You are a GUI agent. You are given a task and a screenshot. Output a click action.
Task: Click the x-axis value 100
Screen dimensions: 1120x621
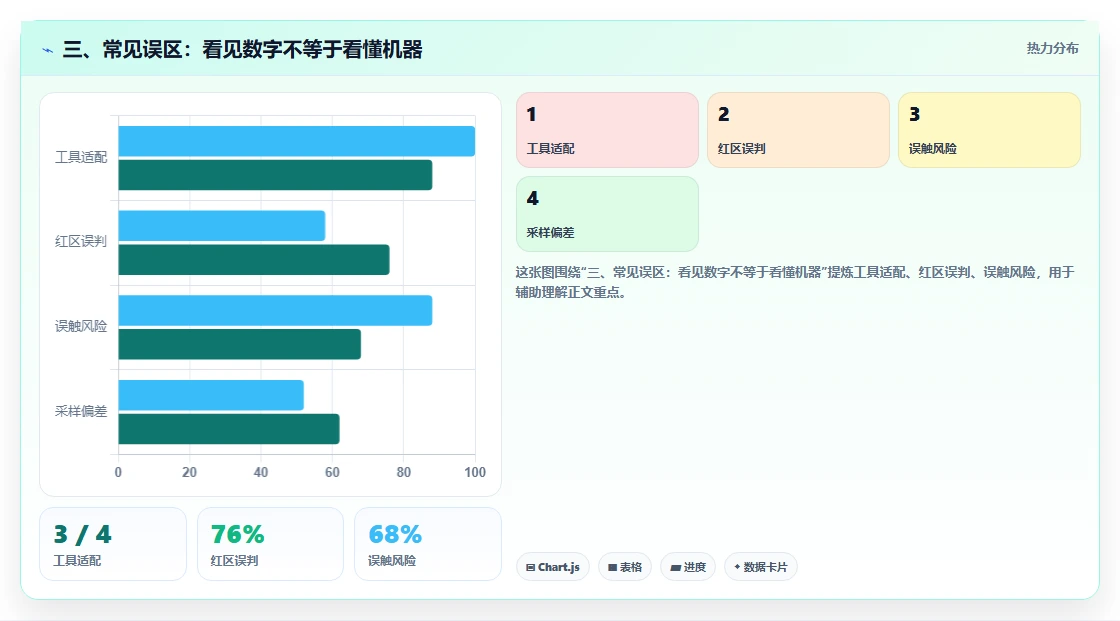[475, 472]
